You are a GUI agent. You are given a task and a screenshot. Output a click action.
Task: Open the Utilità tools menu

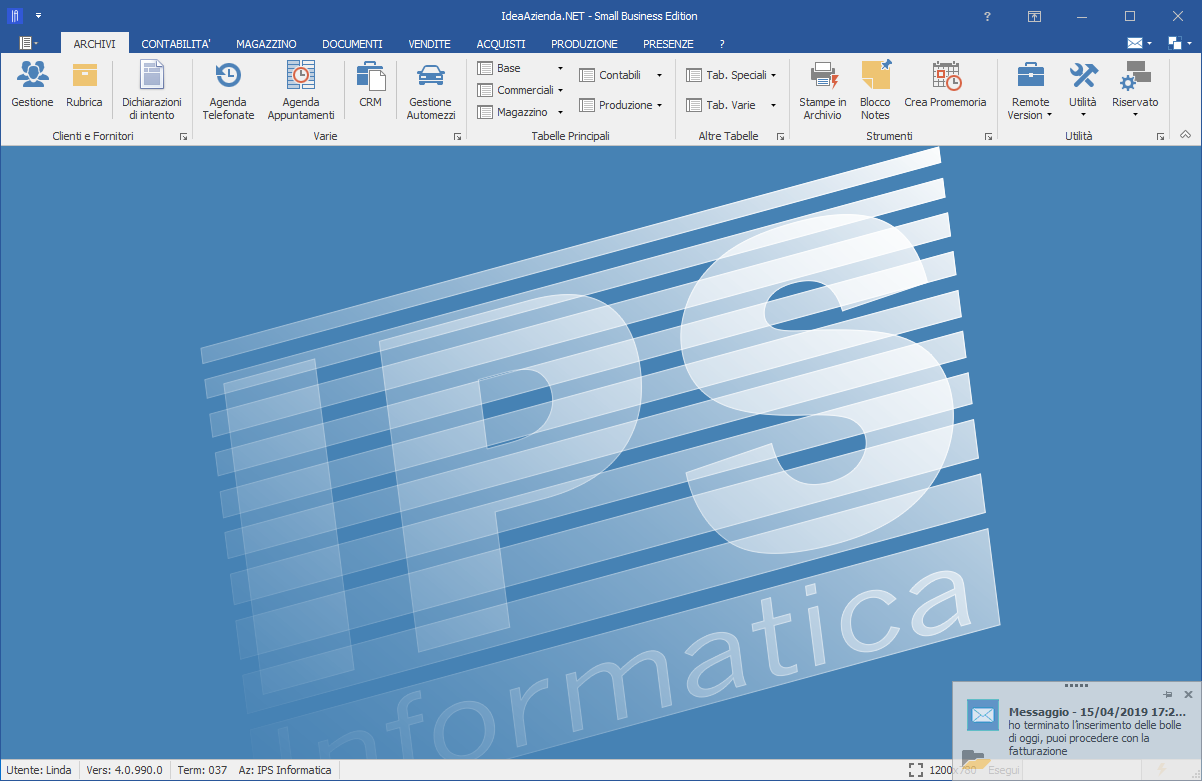pyautogui.click(x=1083, y=91)
